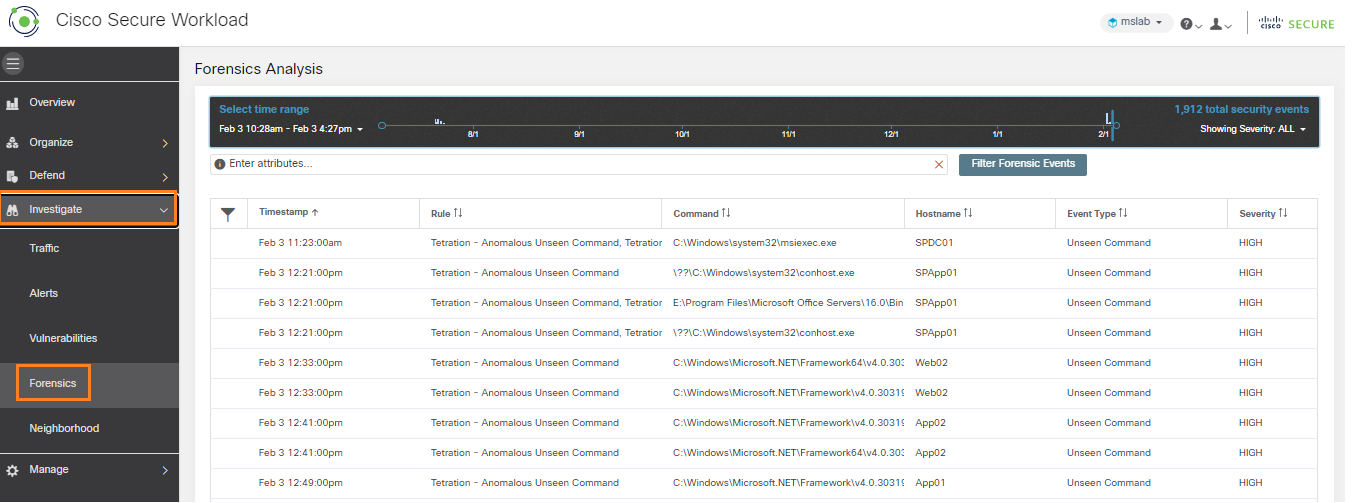Click the right handle of time range slider
Screen dimensions: 1355x503
click(1117, 125)
